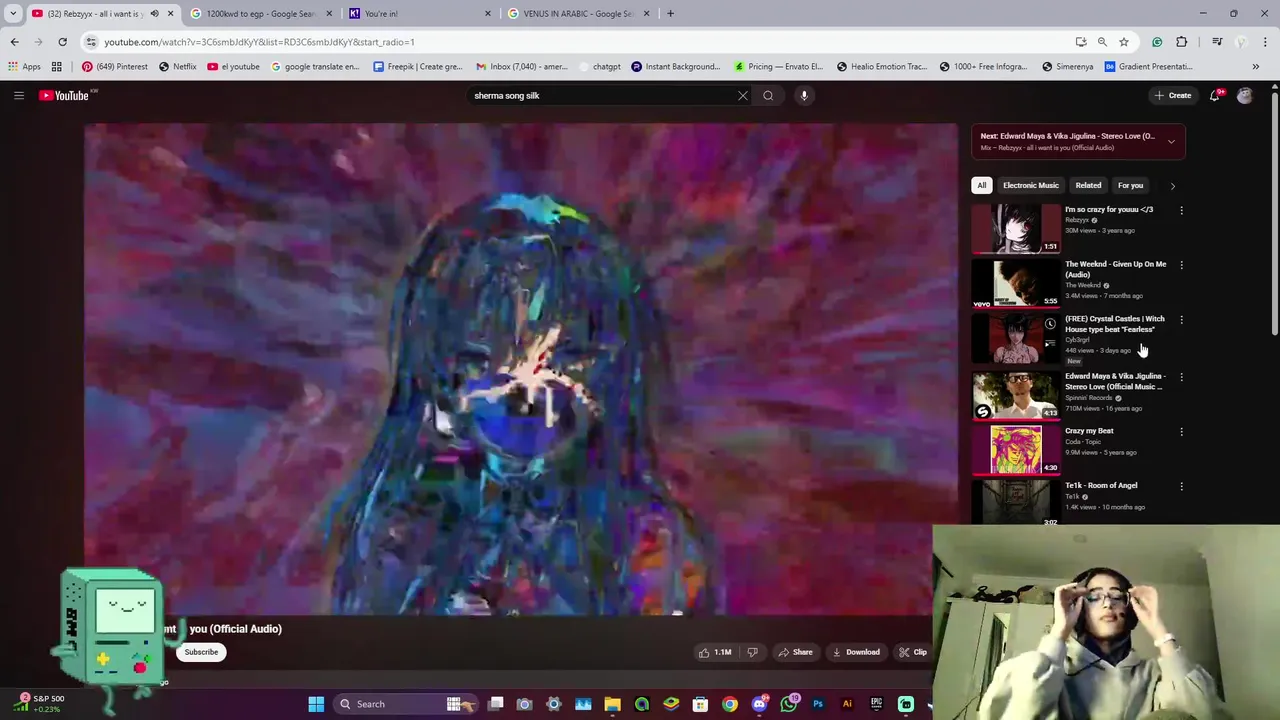Open options for Crazy my Beat

pos(1181,432)
